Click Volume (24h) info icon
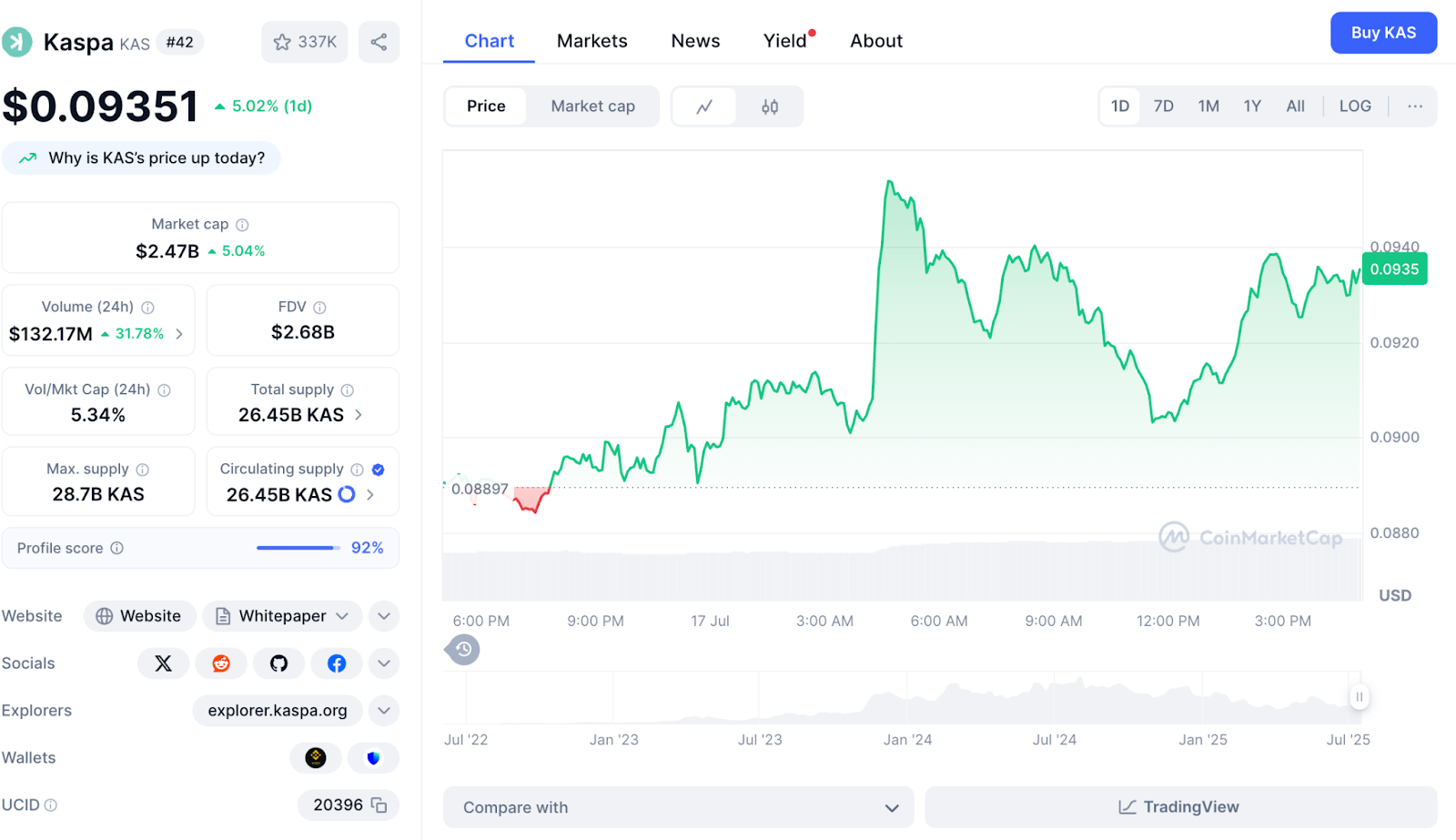 147,308
